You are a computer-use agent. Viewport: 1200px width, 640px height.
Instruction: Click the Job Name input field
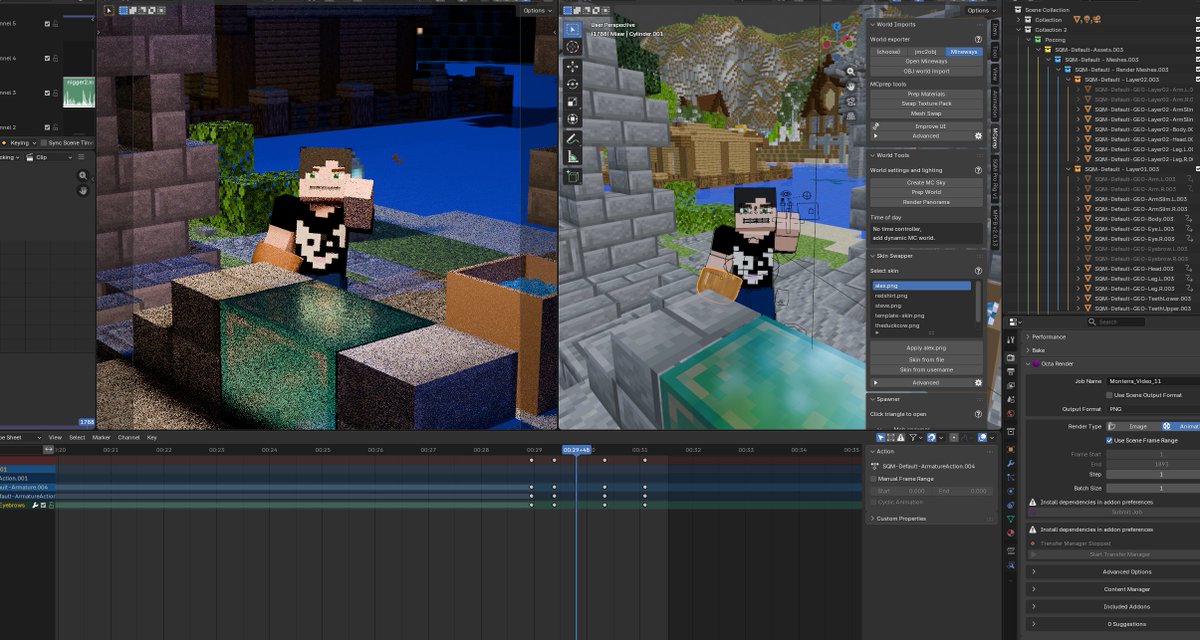coord(1152,381)
